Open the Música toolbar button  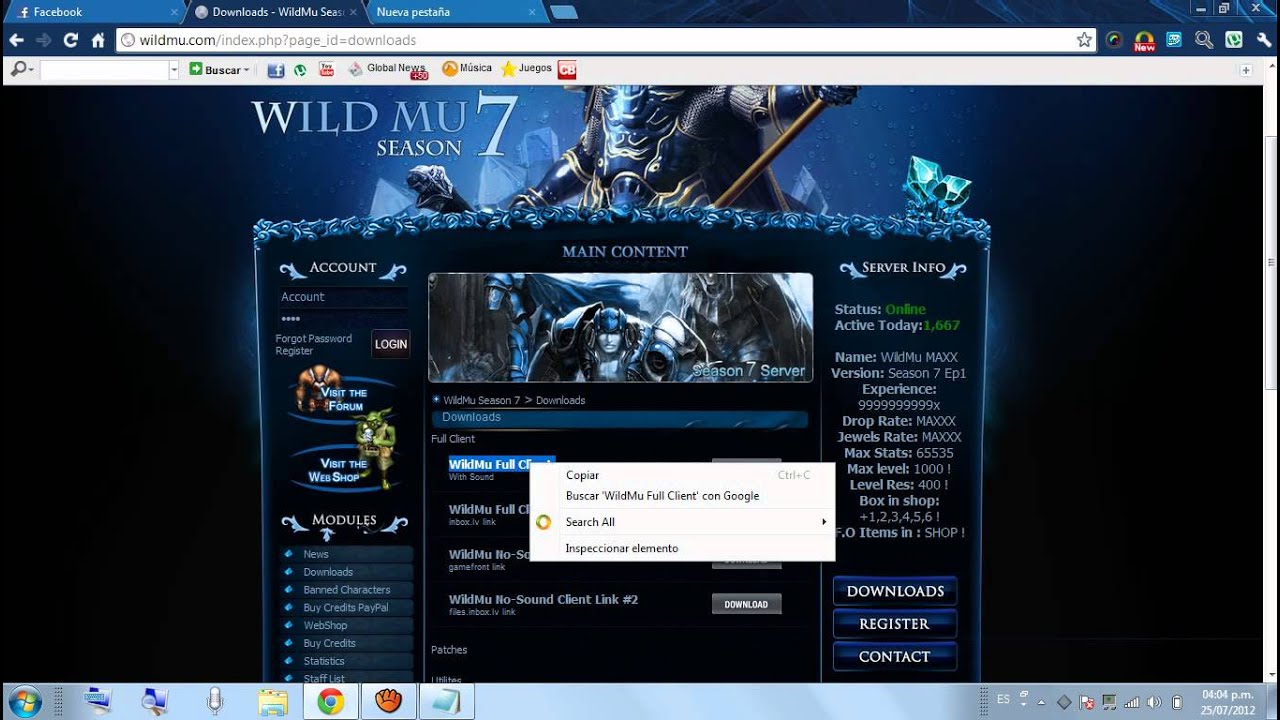pos(467,69)
